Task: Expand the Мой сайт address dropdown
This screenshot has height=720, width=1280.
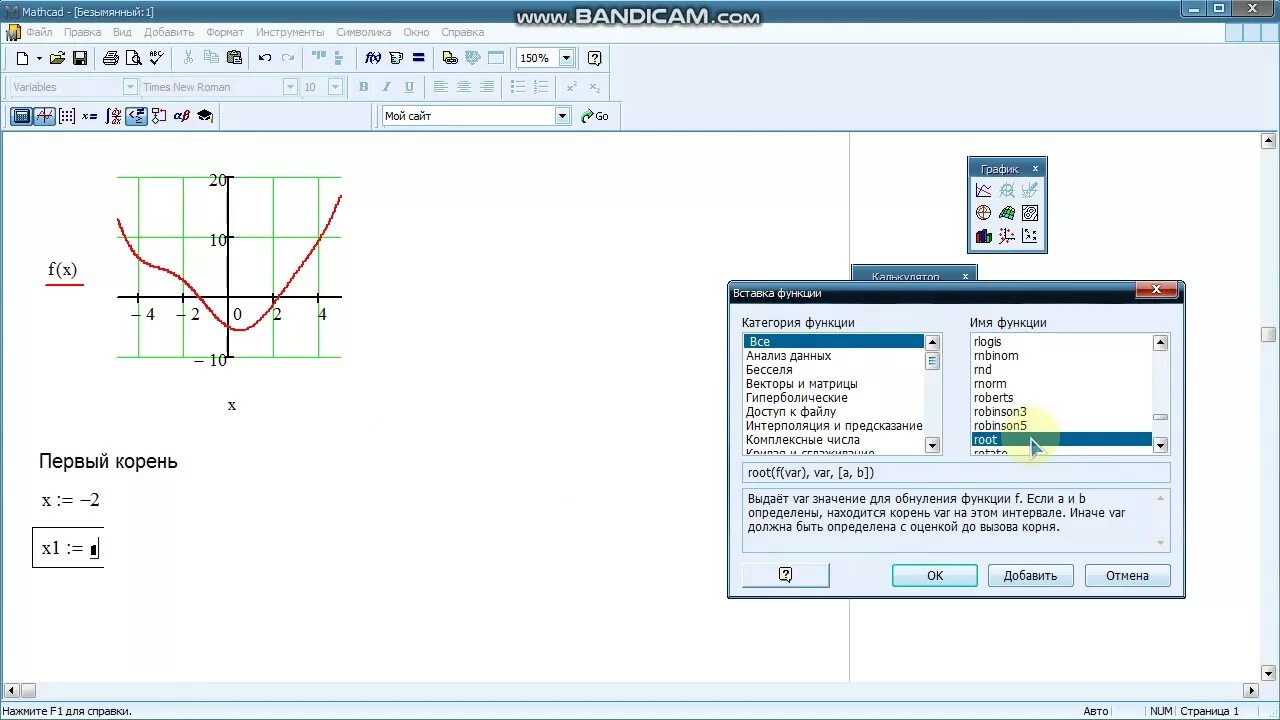Action: click(x=562, y=116)
